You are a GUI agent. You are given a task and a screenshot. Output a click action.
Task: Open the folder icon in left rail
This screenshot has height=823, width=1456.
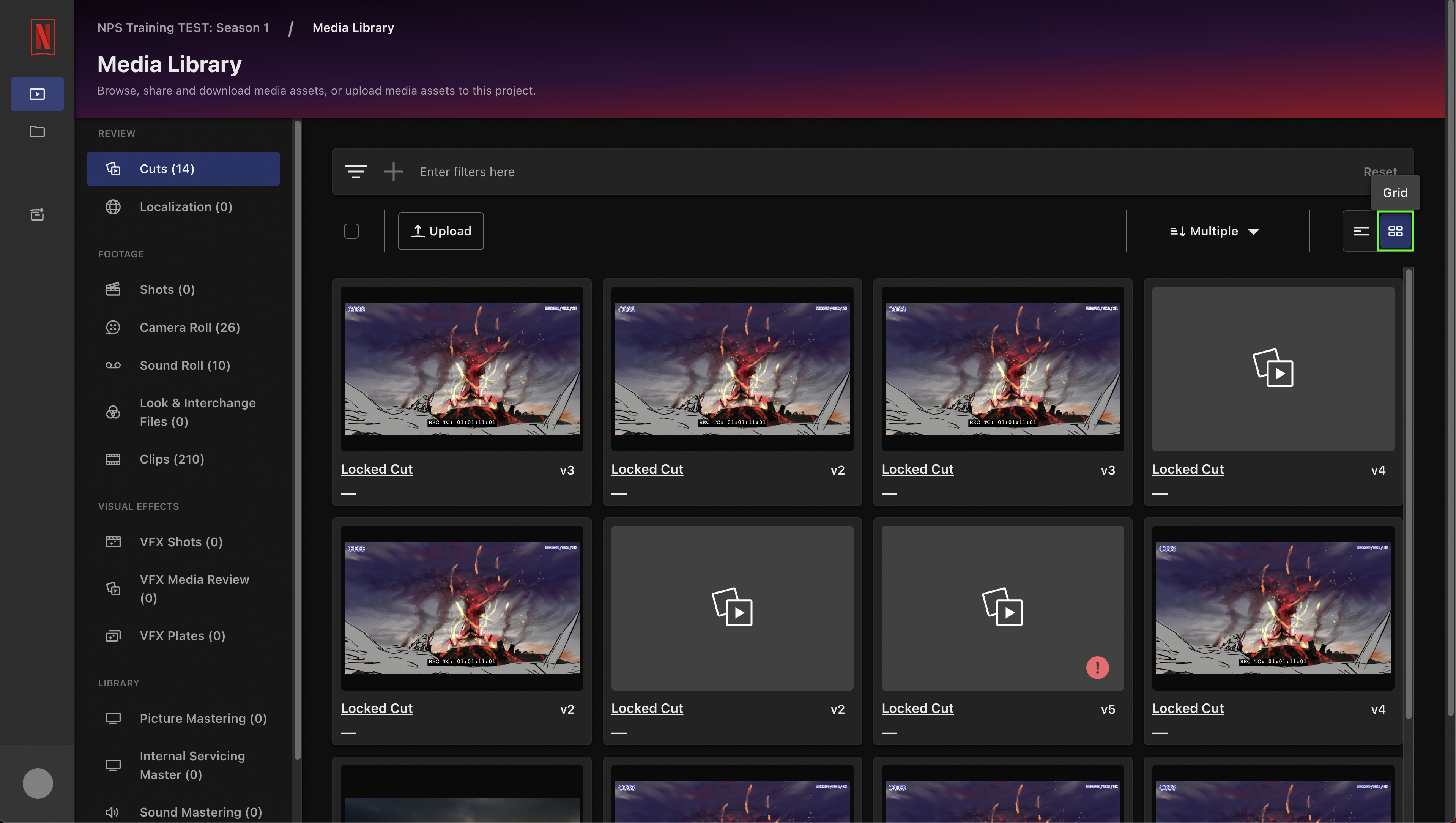[x=37, y=132]
